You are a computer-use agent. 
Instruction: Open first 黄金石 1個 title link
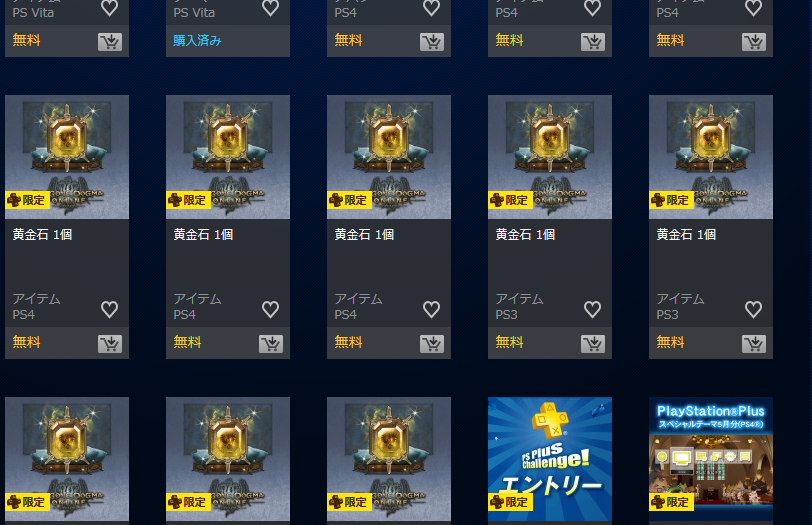pyautogui.click(x=42, y=235)
